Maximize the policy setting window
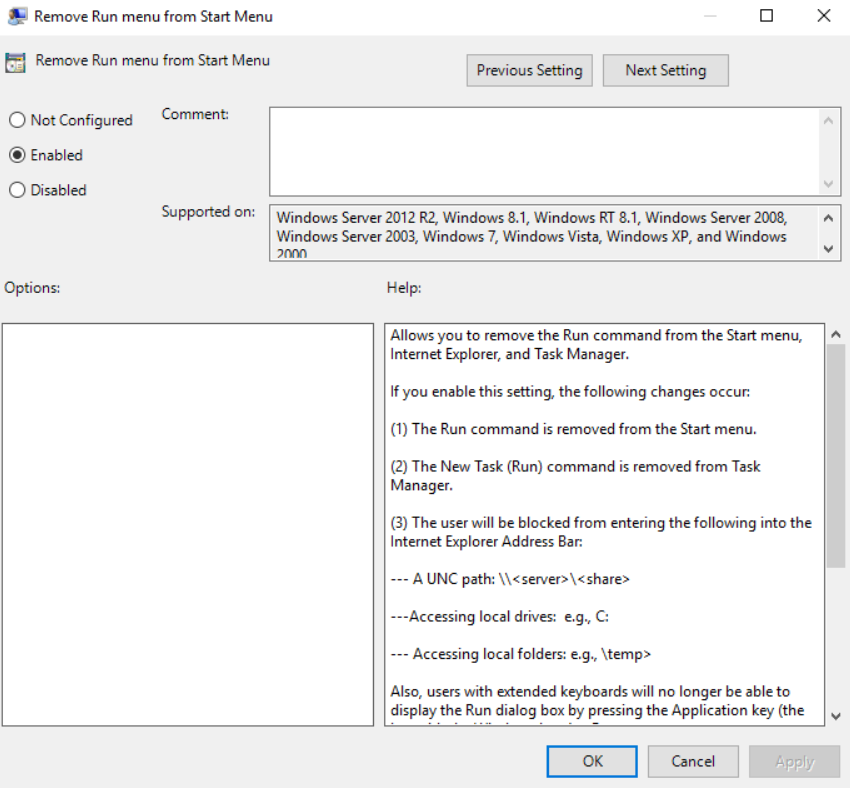 coord(767,16)
